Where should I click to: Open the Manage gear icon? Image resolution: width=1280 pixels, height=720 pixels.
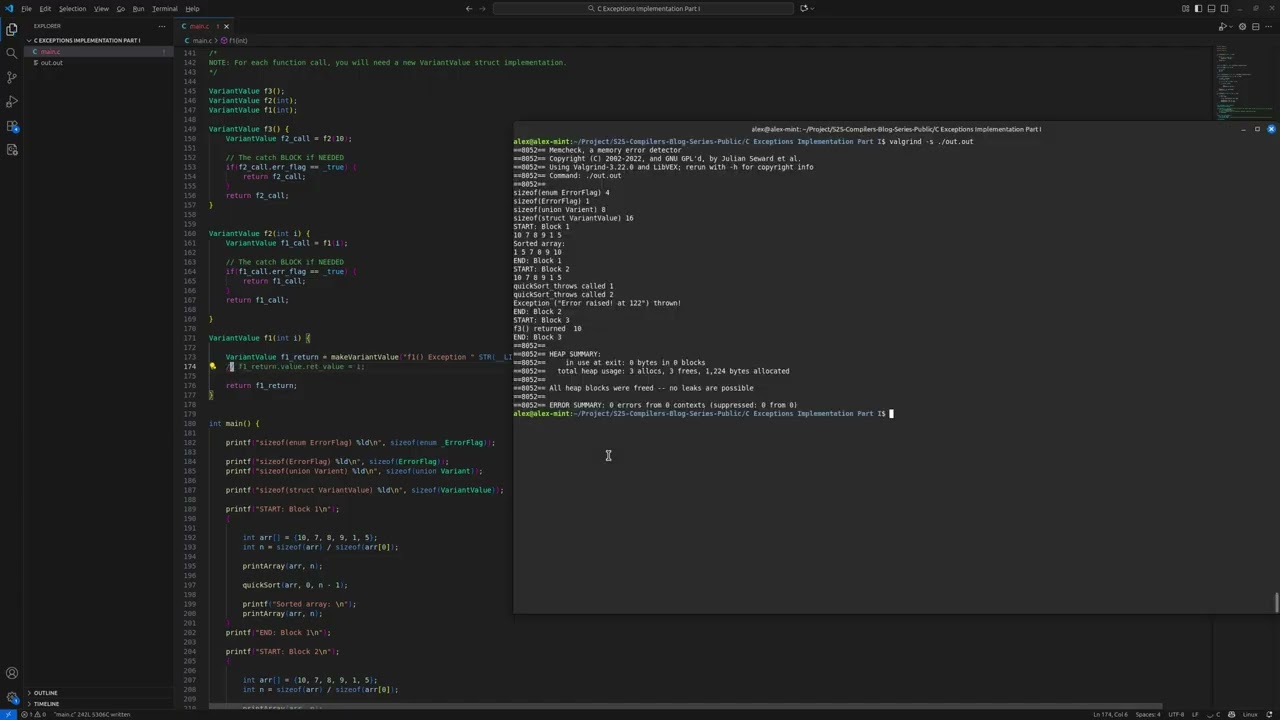(12, 698)
